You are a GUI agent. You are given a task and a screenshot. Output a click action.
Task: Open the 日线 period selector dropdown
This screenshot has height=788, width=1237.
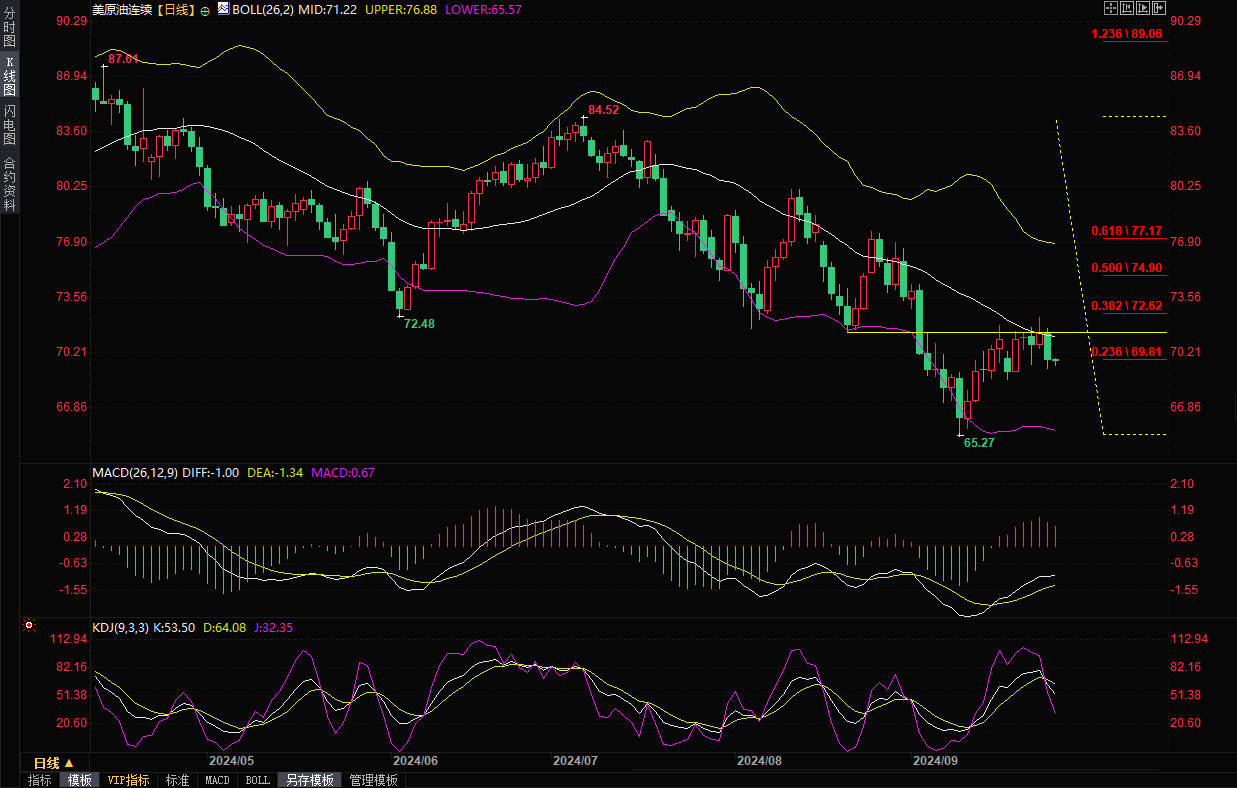pos(54,762)
